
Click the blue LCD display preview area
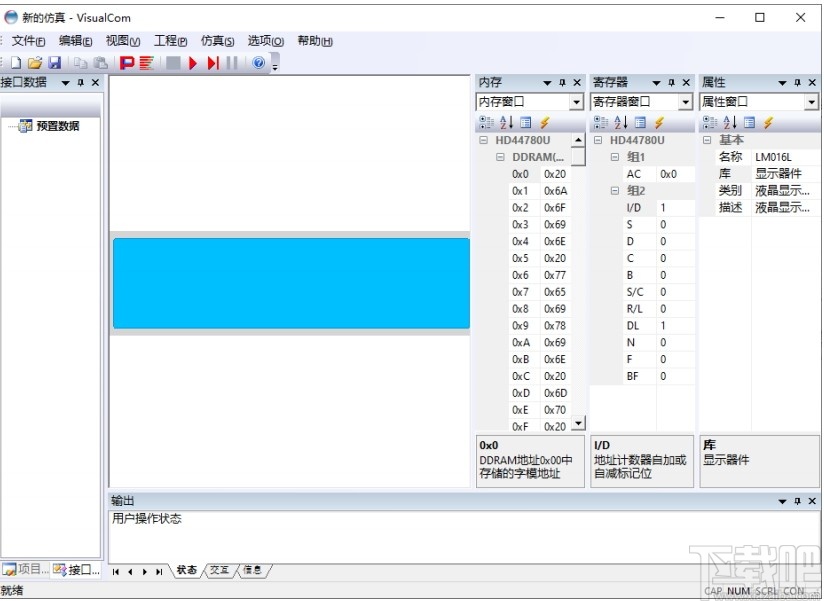tap(290, 283)
